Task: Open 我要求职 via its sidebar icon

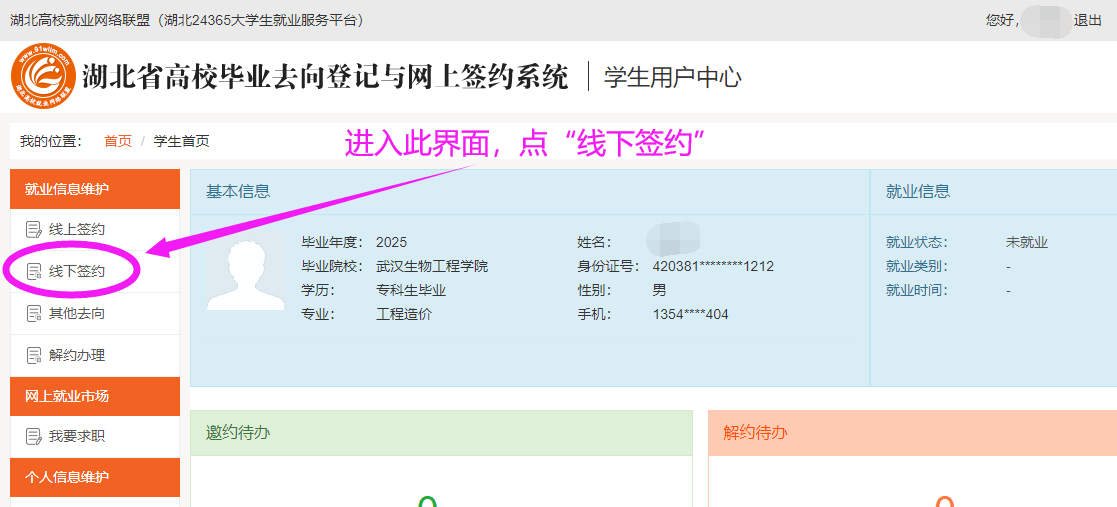Action: click(x=33, y=437)
